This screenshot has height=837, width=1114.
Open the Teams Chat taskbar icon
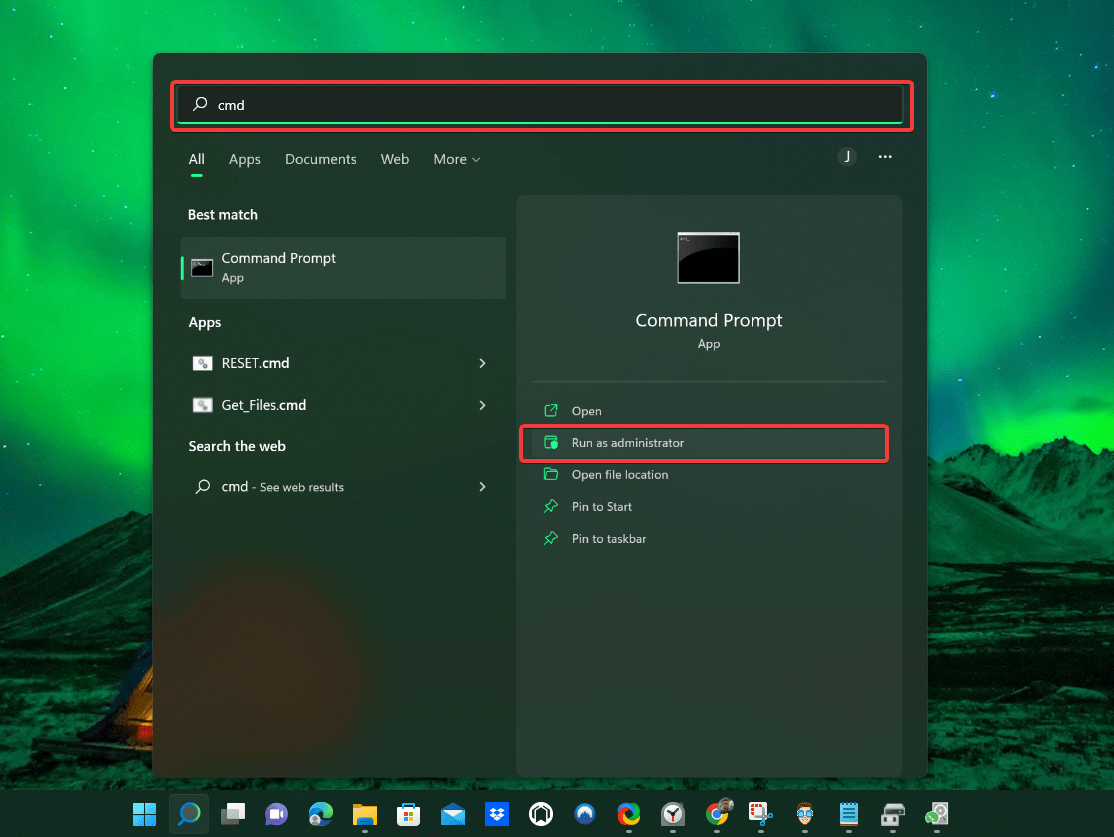276,814
